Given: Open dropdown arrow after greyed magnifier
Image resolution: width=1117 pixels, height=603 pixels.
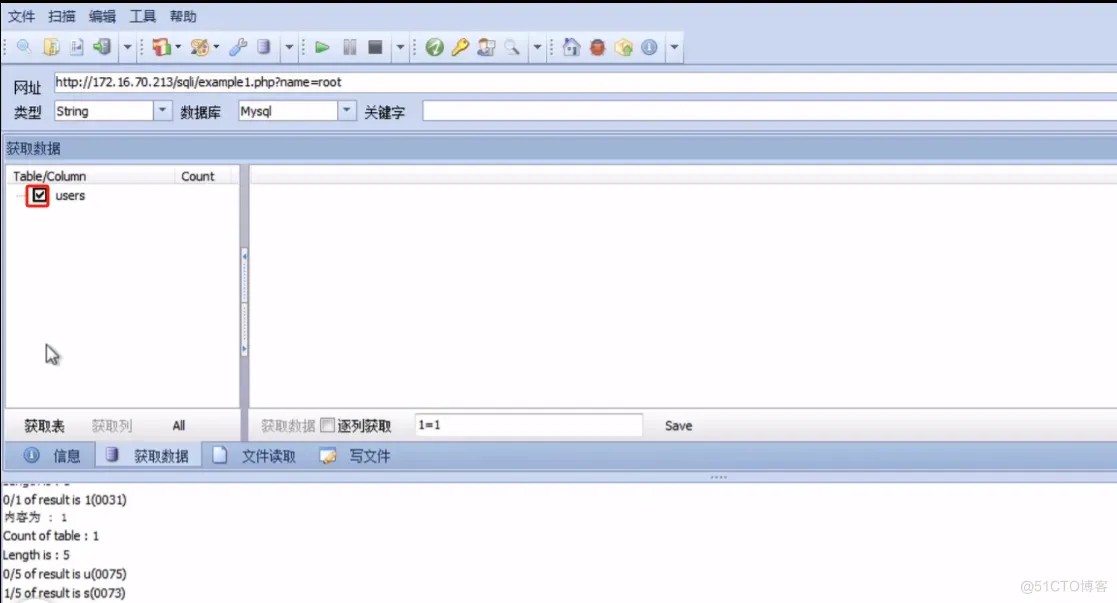Looking at the screenshot, I should (537, 48).
